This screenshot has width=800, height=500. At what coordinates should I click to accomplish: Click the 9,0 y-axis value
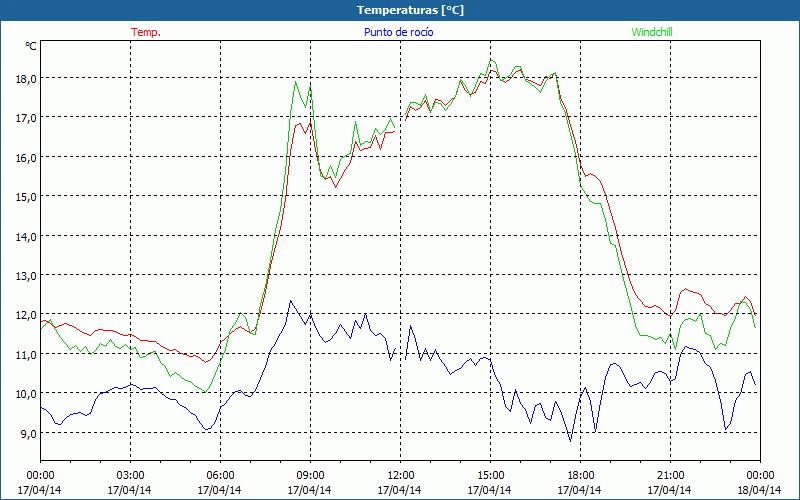coord(29,434)
